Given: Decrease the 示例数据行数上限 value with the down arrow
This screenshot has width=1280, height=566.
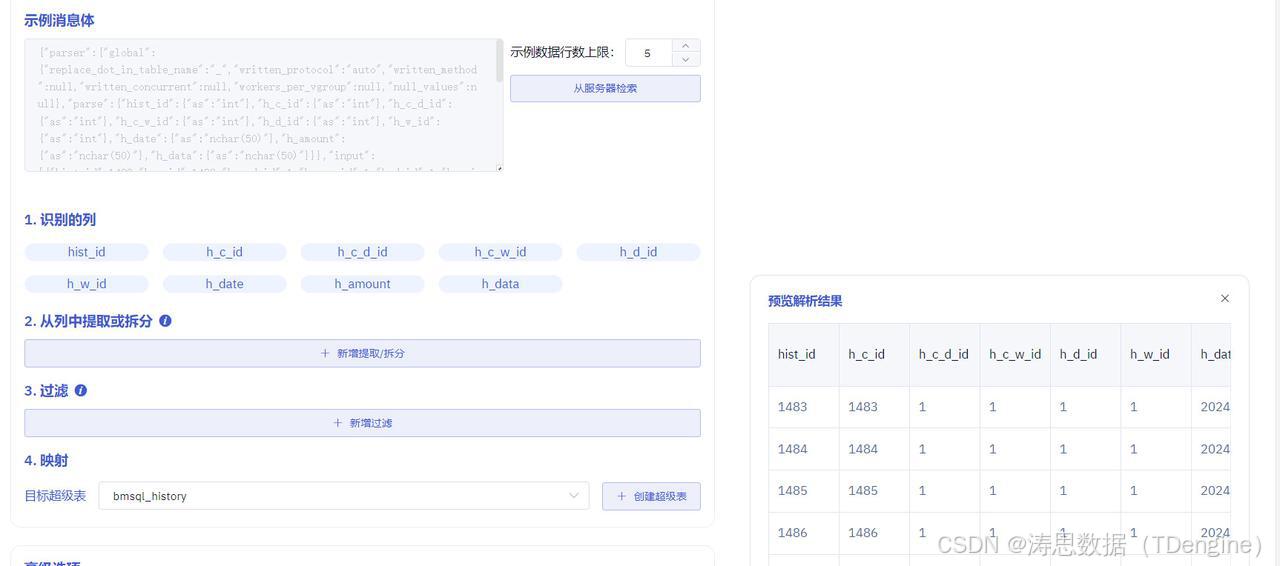Looking at the screenshot, I should pos(686,60).
